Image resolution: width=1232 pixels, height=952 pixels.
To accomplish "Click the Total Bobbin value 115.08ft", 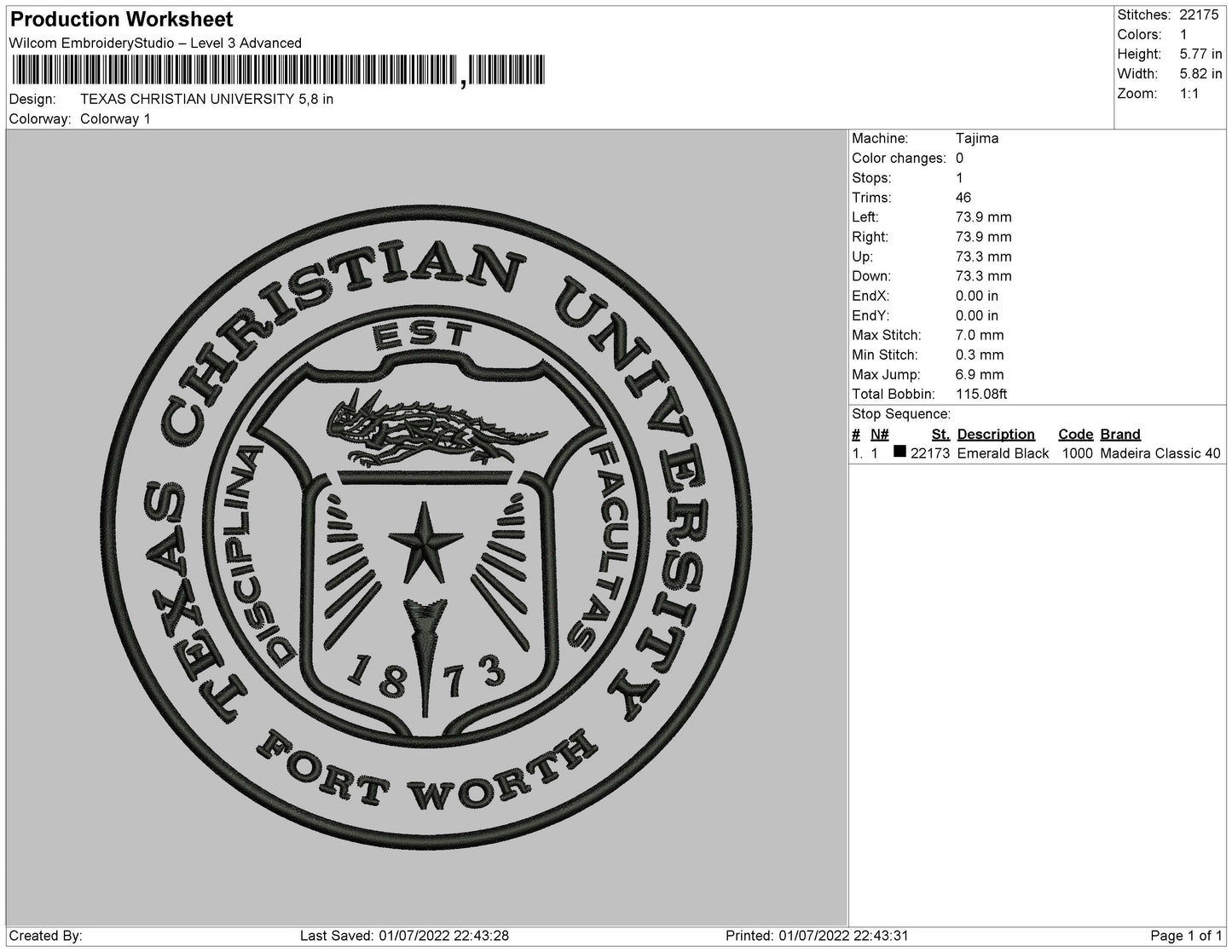I will pos(981,395).
